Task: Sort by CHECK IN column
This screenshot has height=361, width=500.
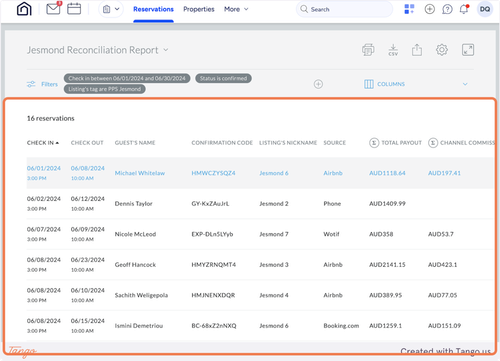Action: (x=43, y=143)
